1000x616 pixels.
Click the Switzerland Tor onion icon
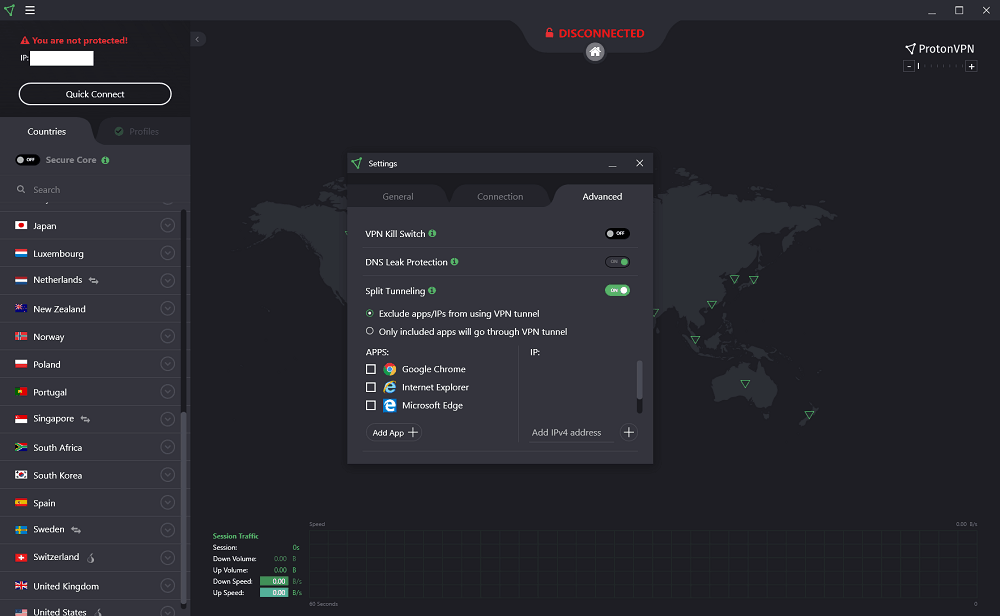pos(91,558)
